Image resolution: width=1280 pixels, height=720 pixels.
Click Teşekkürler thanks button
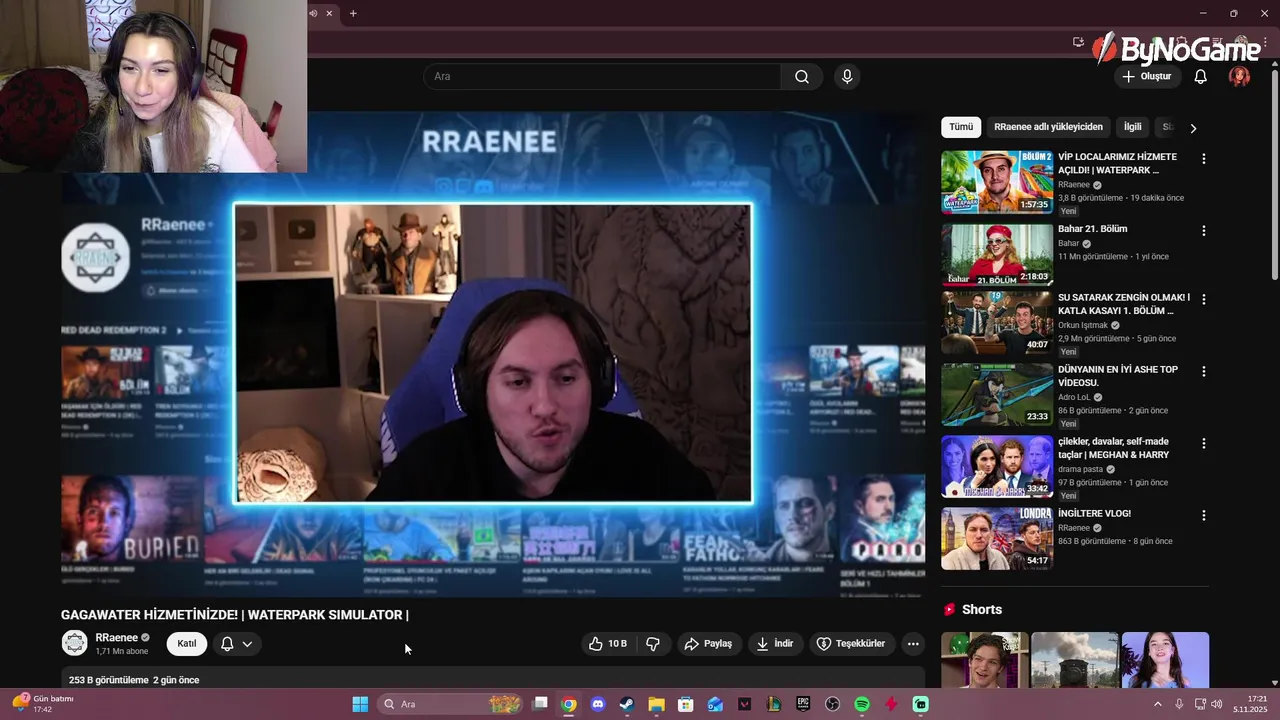(x=851, y=644)
